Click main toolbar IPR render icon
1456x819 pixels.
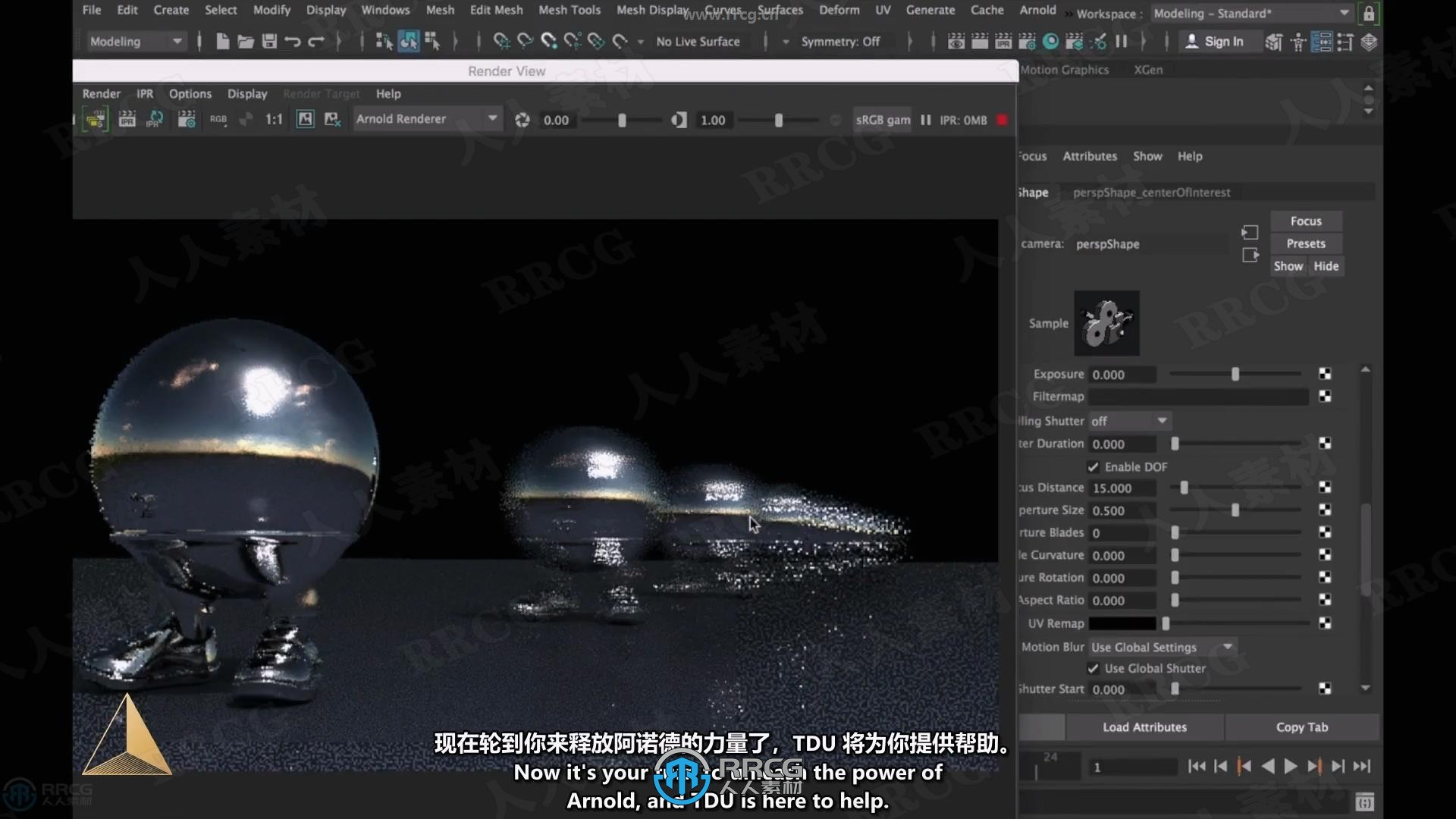tap(1003, 41)
